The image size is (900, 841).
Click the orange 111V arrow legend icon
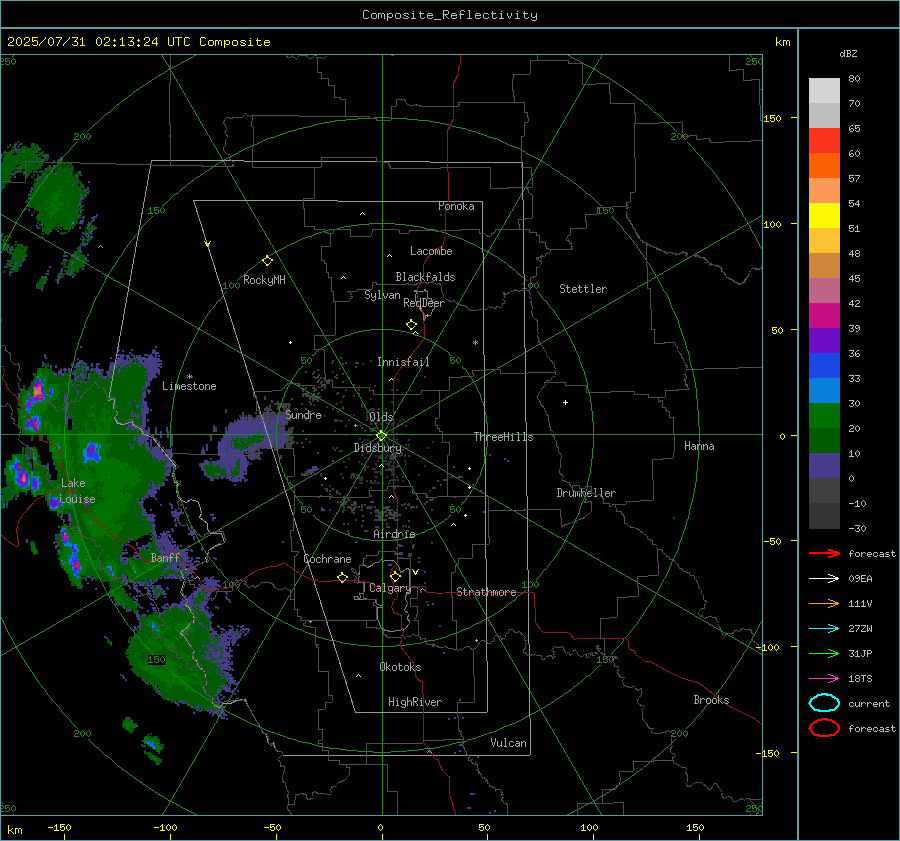tap(824, 603)
